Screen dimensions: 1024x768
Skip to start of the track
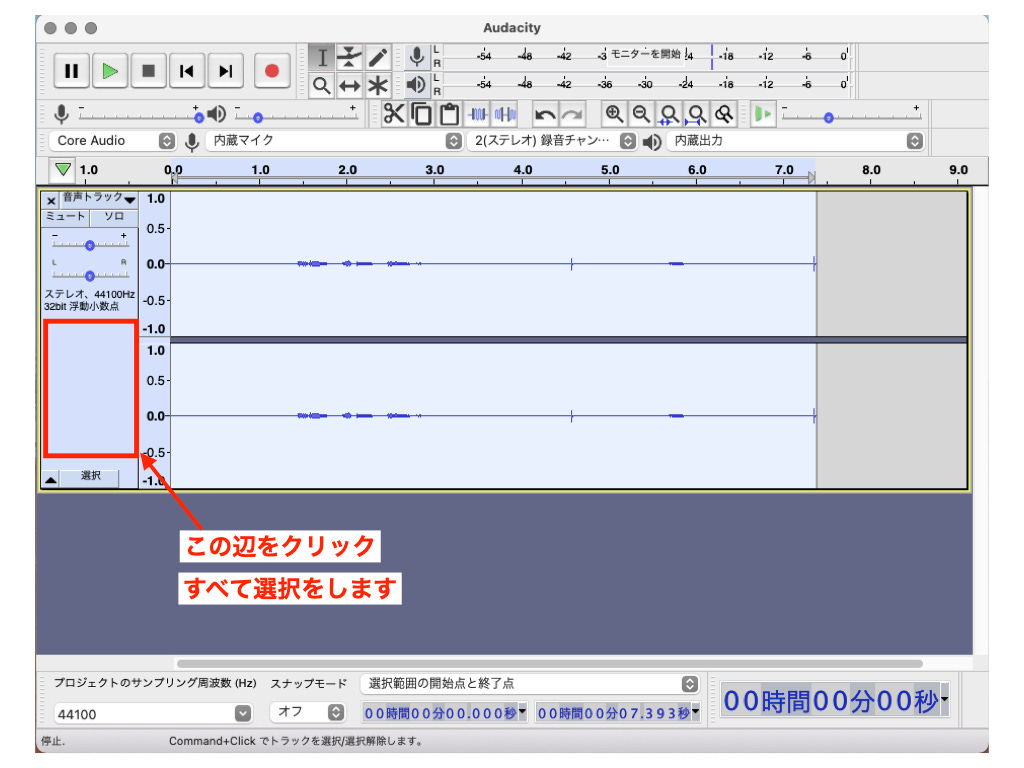coord(187,71)
